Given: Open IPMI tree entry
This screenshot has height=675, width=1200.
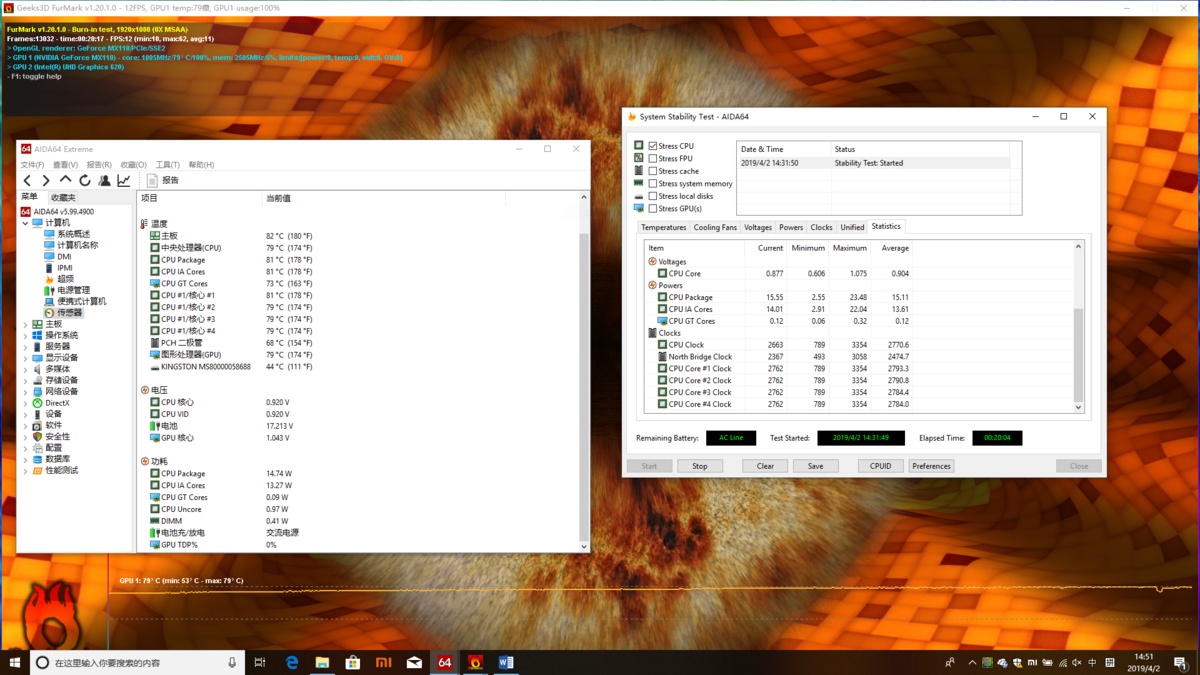Looking at the screenshot, I should point(65,268).
